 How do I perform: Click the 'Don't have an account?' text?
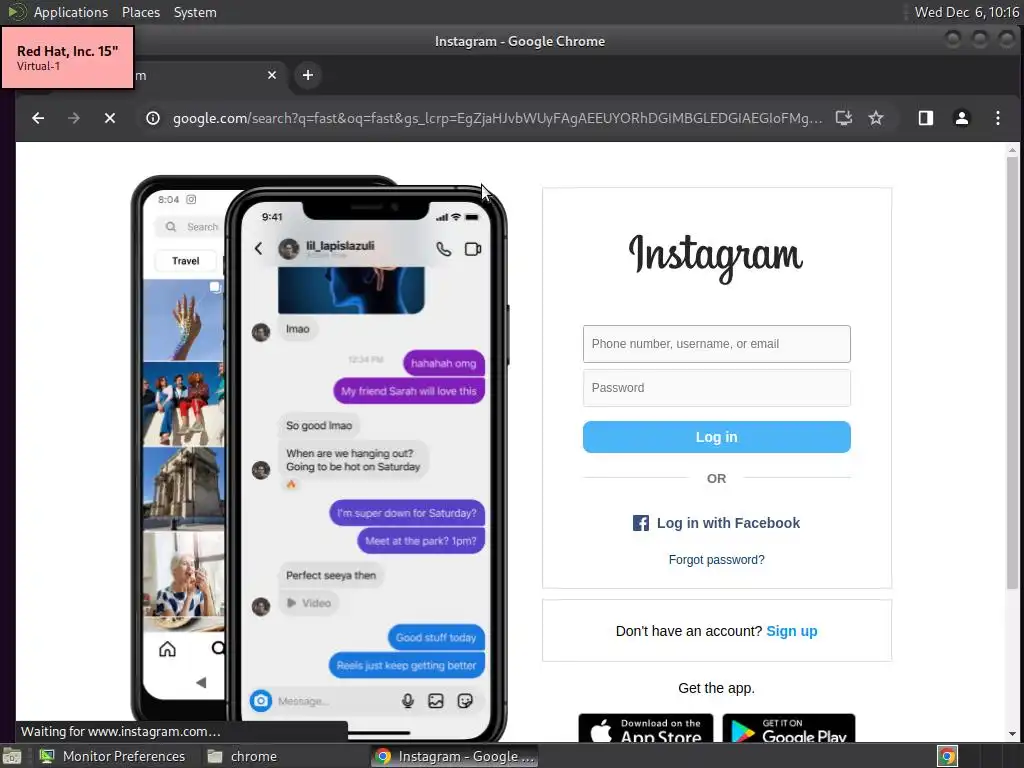(689, 631)
